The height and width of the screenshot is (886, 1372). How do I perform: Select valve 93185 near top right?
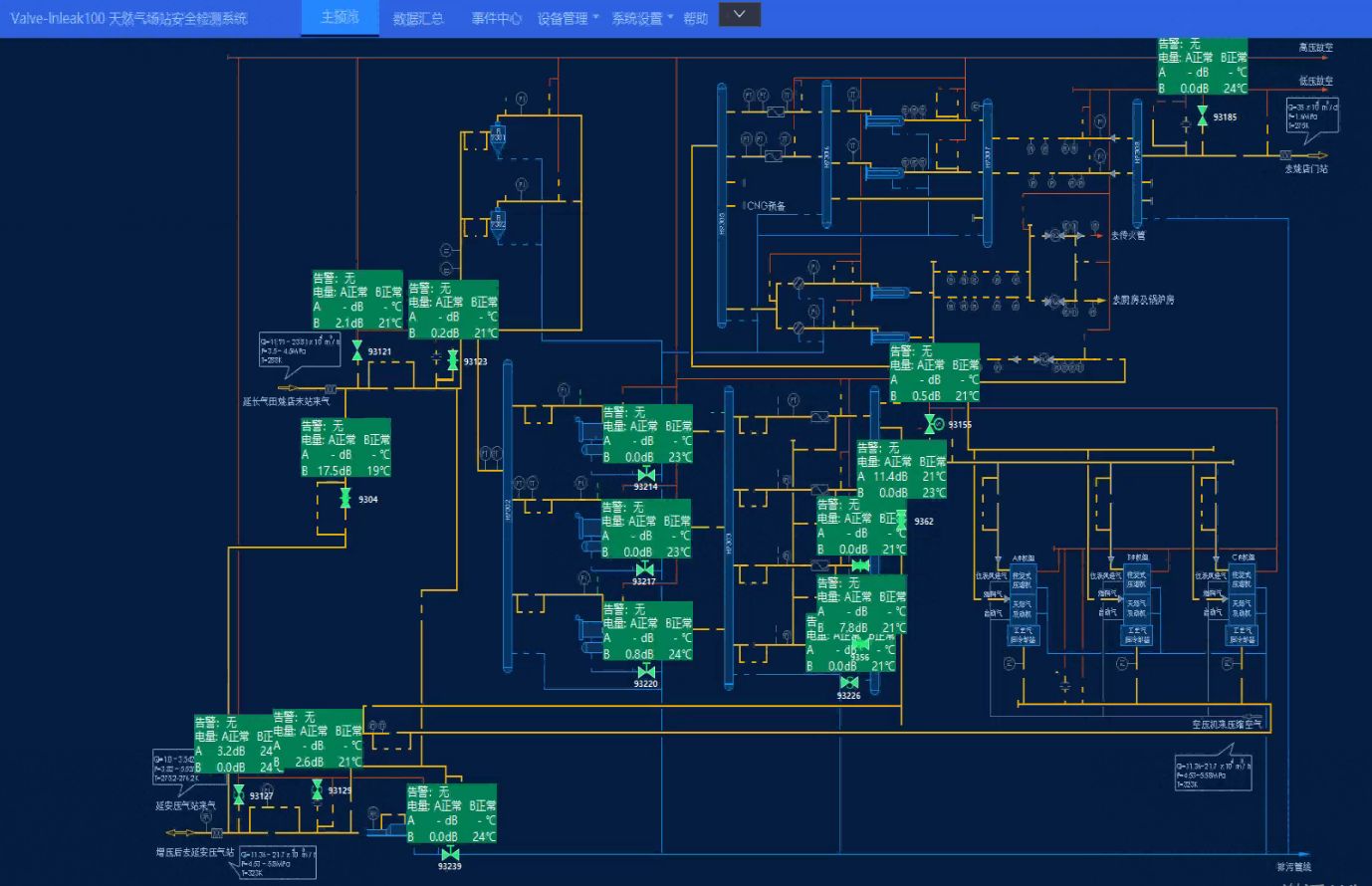pyautogui.click(x=1202, y=115)
